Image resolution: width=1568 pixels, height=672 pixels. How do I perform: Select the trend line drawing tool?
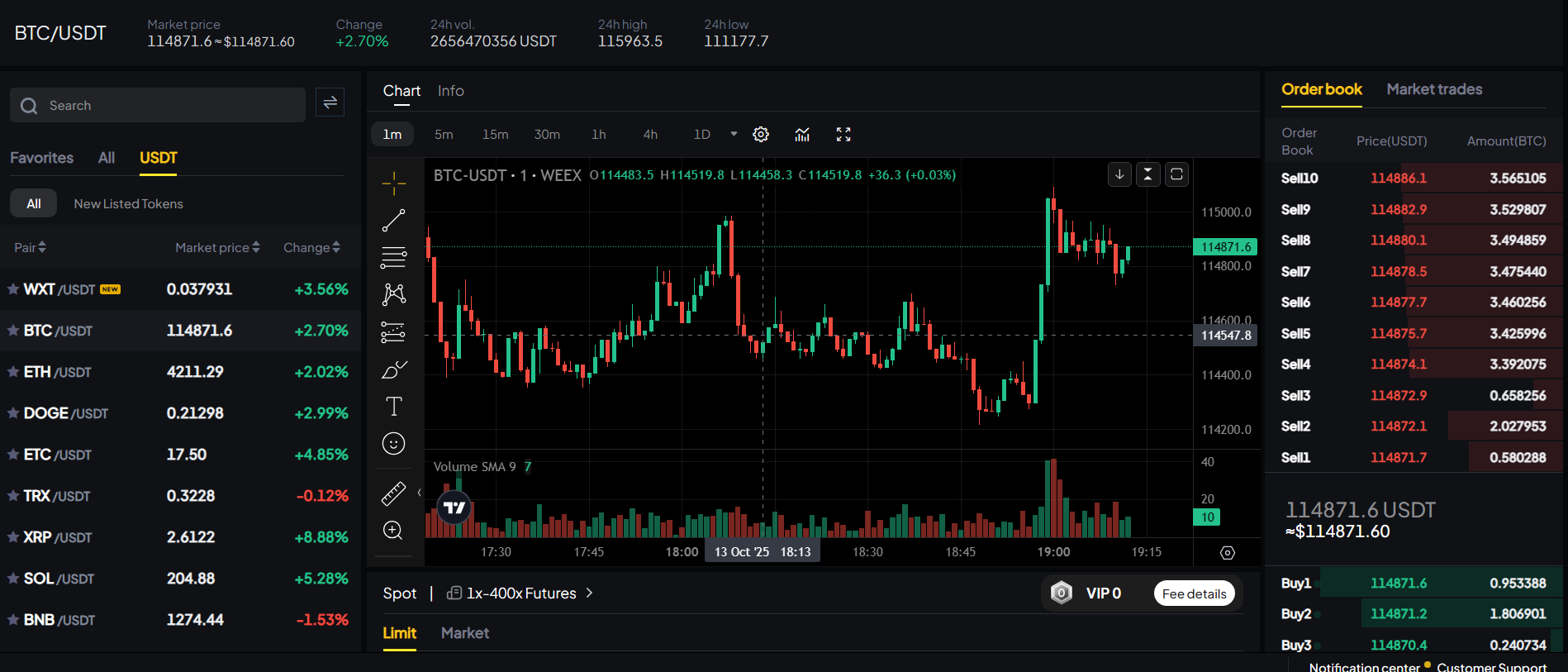tap(393, 220)
